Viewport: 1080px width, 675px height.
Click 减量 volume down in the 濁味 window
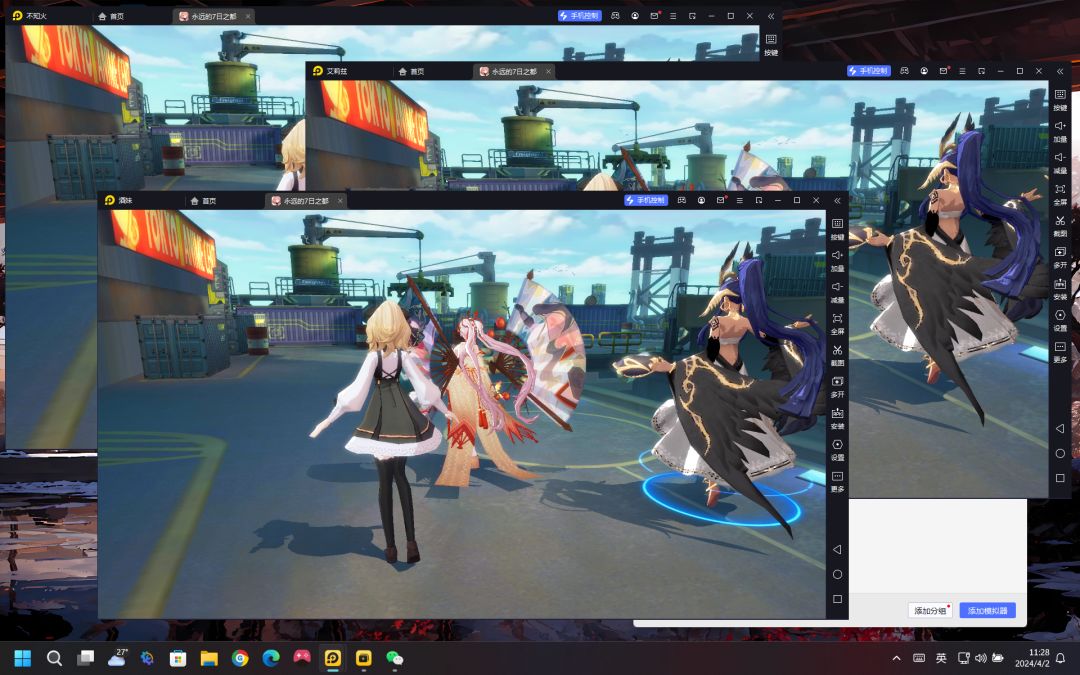tap(837, 292)
